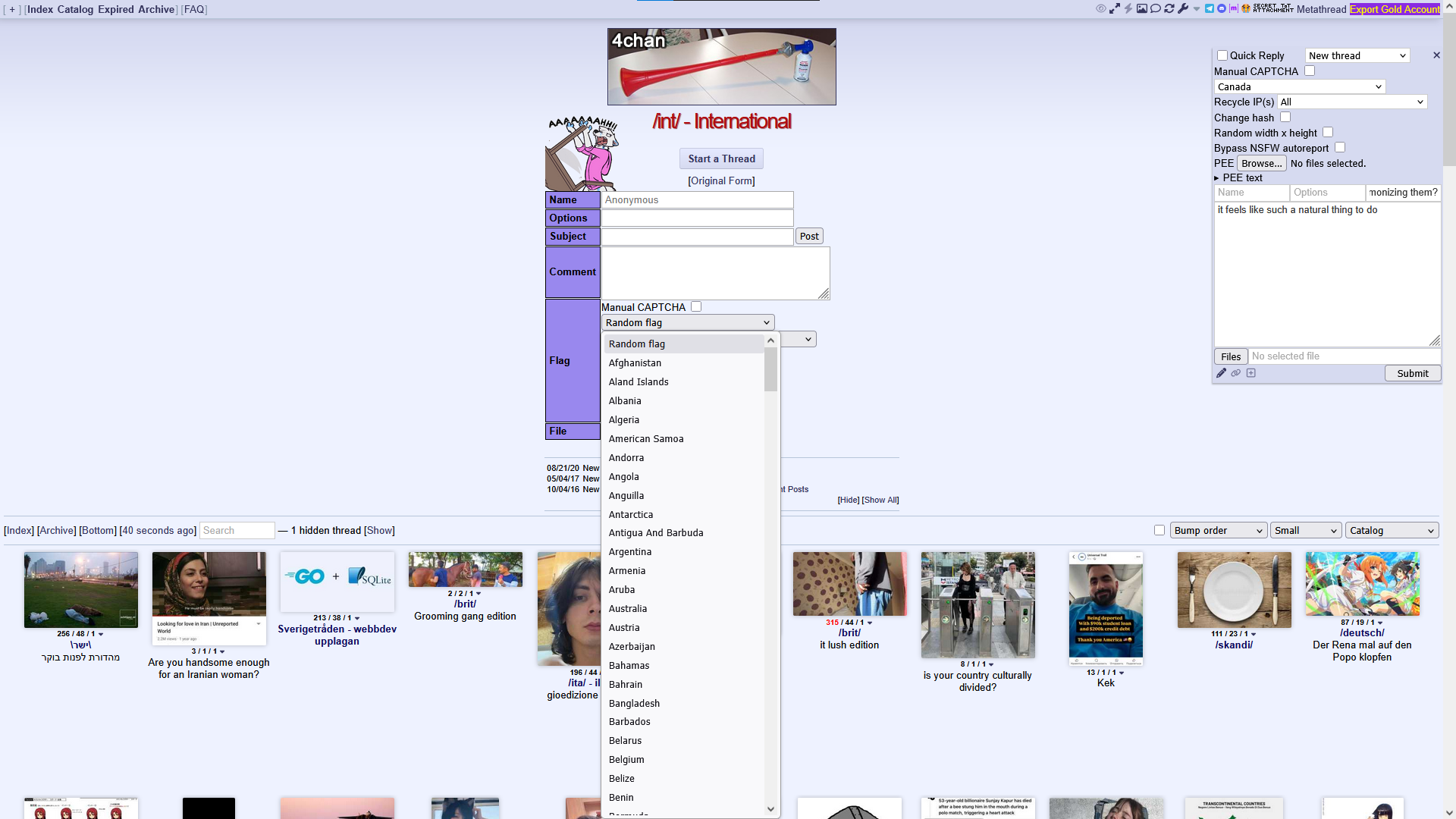
Task: Click the catalog Search input field
Action: coord(237,530)
